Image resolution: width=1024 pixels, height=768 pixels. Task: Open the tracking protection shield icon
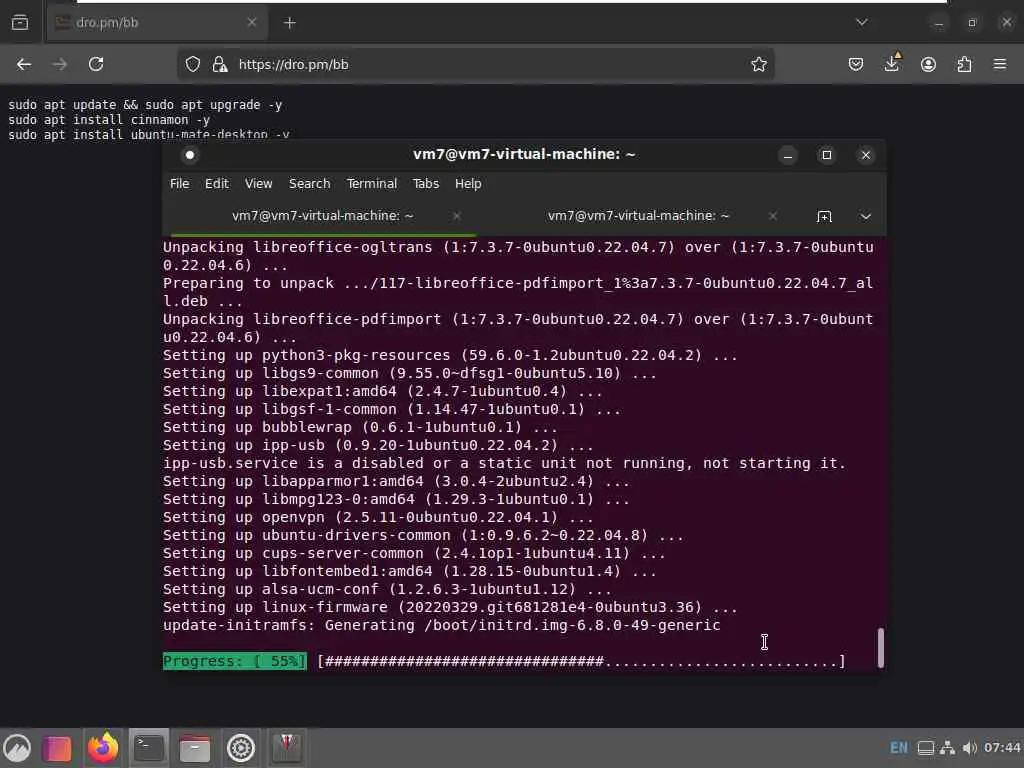pyautogui.click(x=193, y=64)
